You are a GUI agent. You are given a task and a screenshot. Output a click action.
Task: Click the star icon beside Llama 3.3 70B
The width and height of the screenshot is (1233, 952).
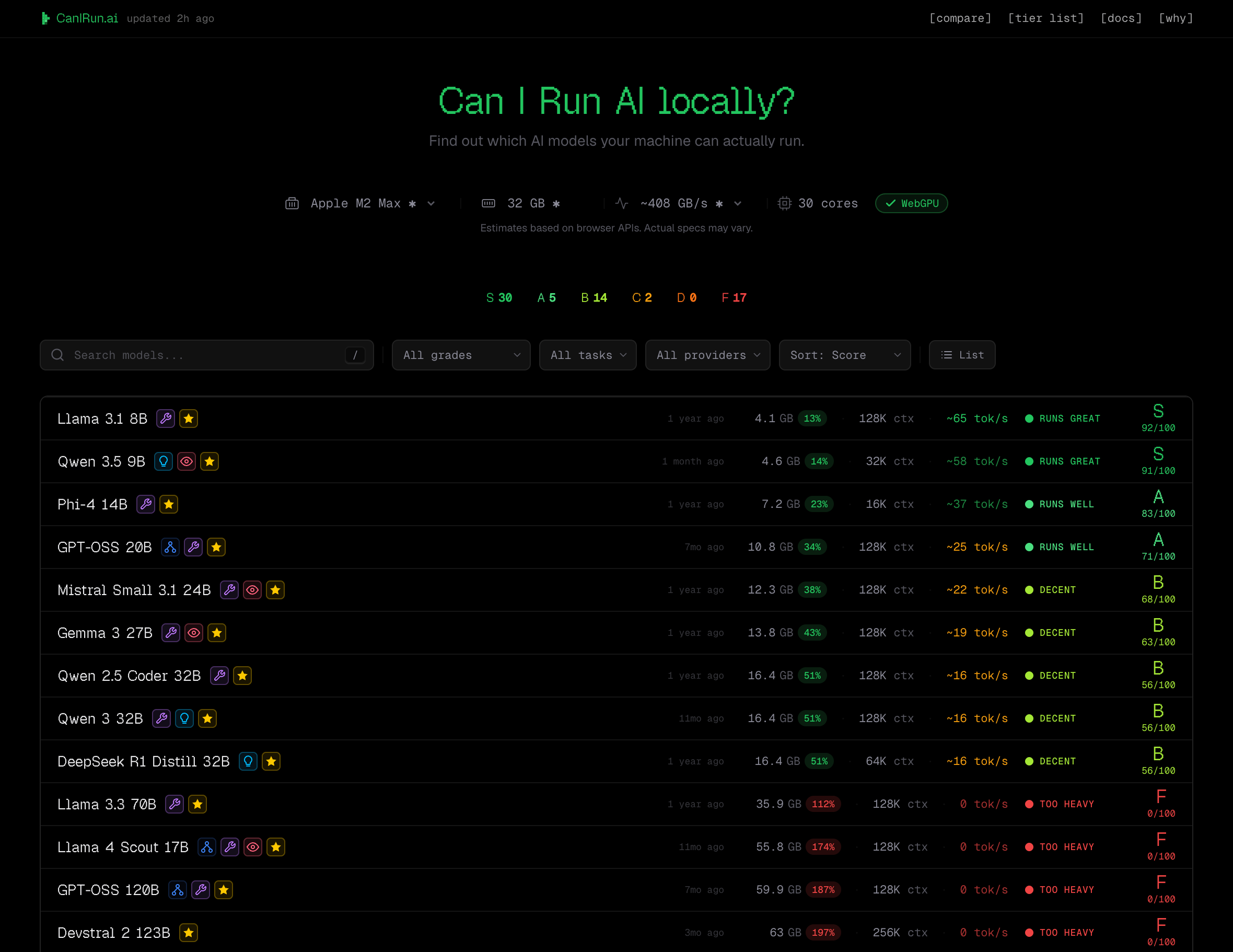point(197,805)
